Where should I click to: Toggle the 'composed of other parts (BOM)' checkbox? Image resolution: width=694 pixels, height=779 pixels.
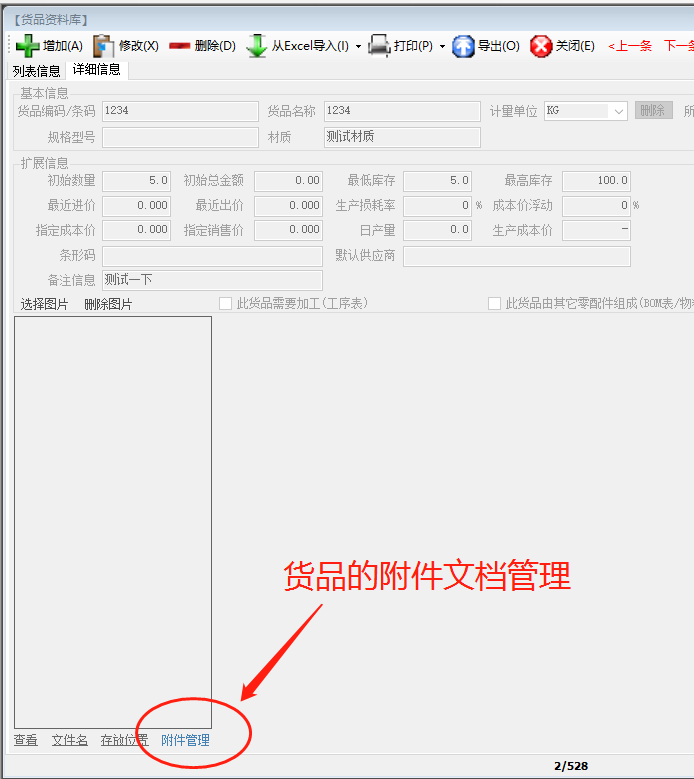coord(494,303)
